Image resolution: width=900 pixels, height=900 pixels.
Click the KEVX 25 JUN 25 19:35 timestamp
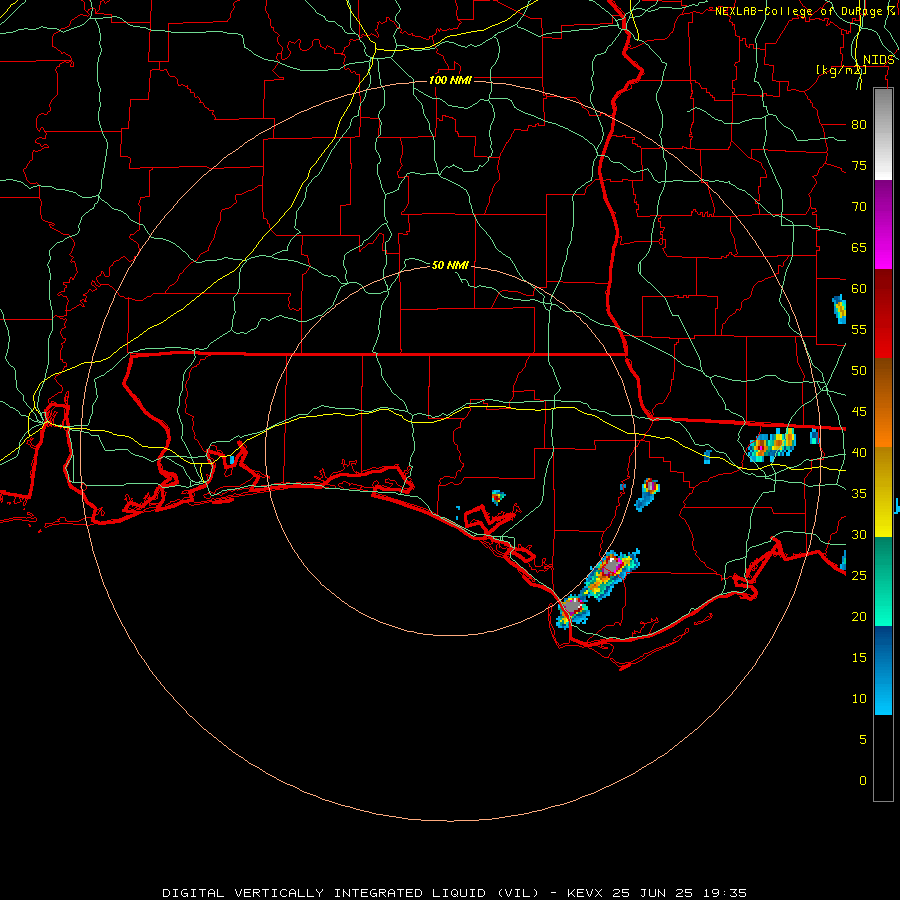click(x=657, y=893)
